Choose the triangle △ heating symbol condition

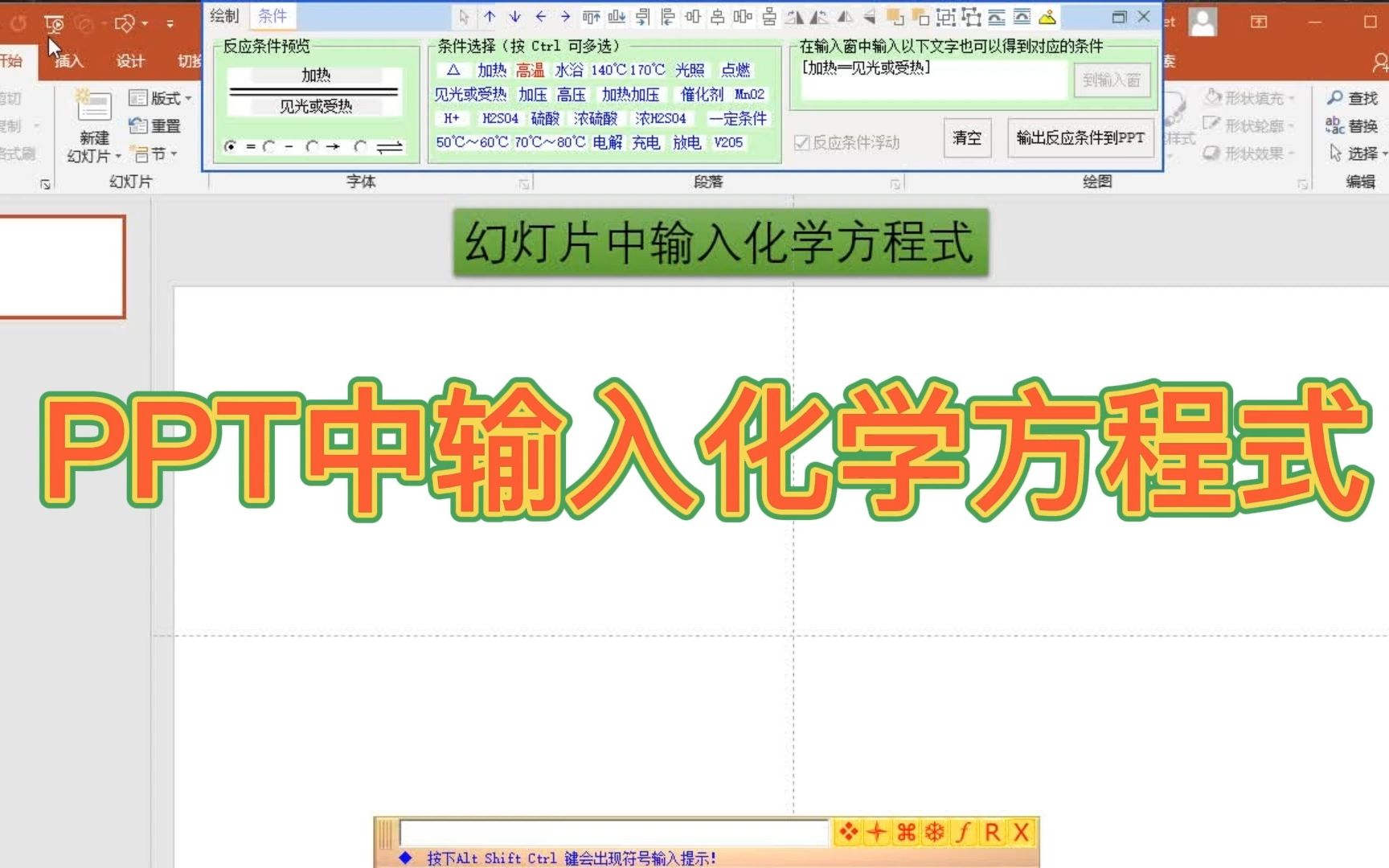453,70
